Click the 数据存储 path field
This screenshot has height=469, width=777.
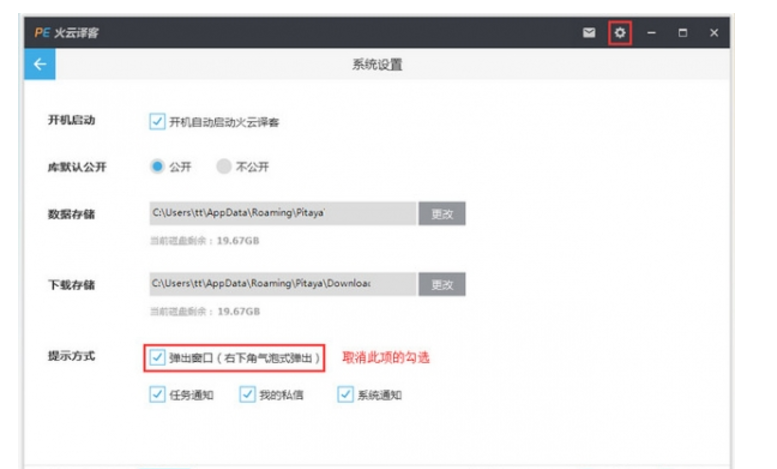282,213
